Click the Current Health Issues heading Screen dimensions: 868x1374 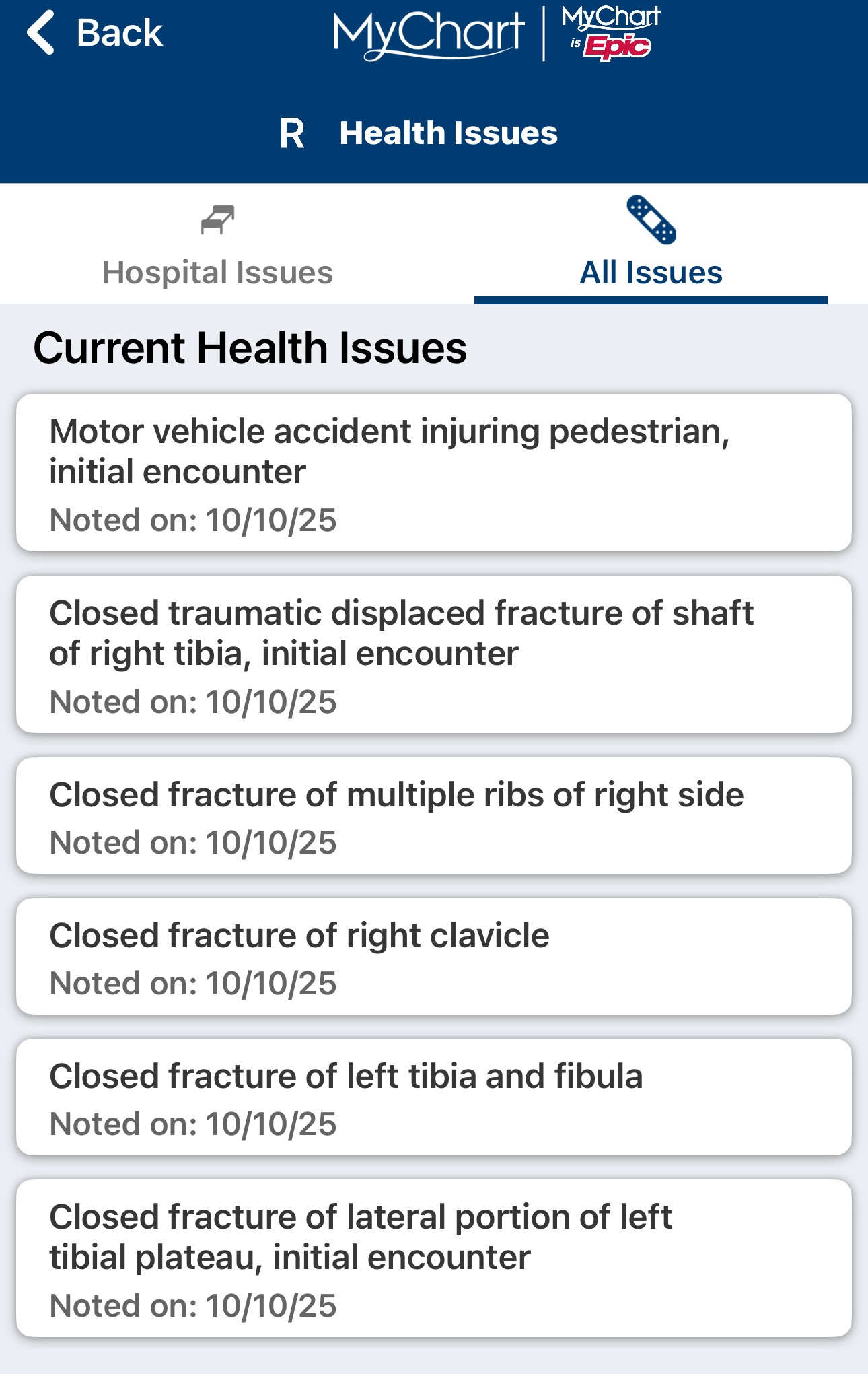(250, 348)
